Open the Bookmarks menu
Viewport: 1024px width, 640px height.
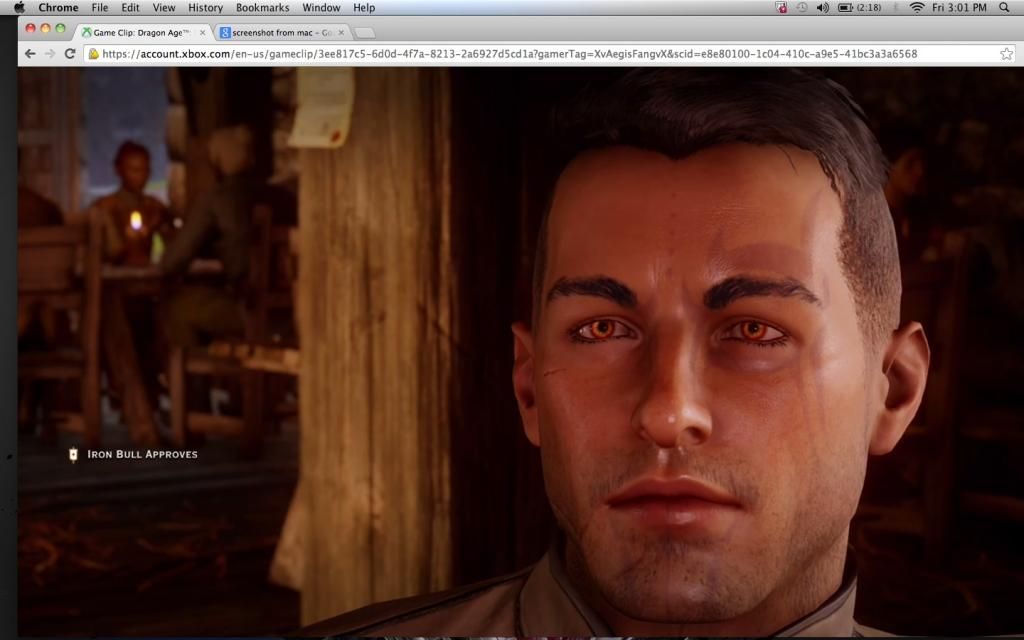click(x=262, y=8)
